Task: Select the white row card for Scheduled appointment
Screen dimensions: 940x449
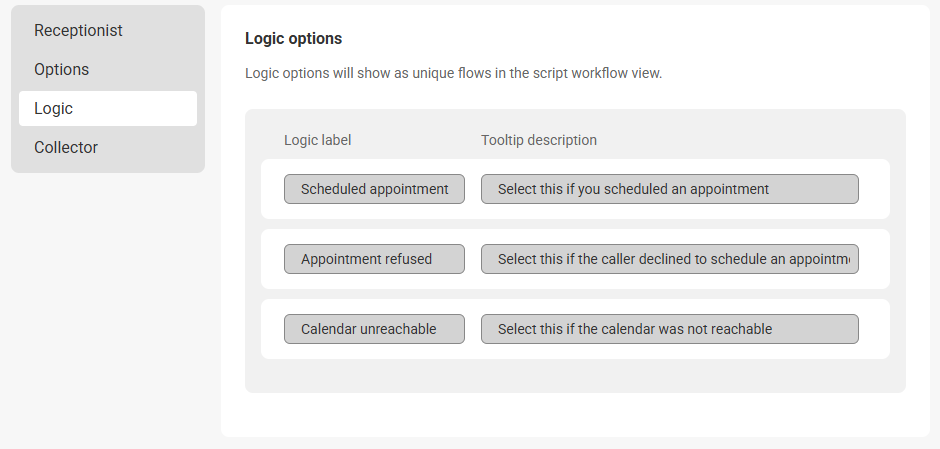Action: point(874,189)
